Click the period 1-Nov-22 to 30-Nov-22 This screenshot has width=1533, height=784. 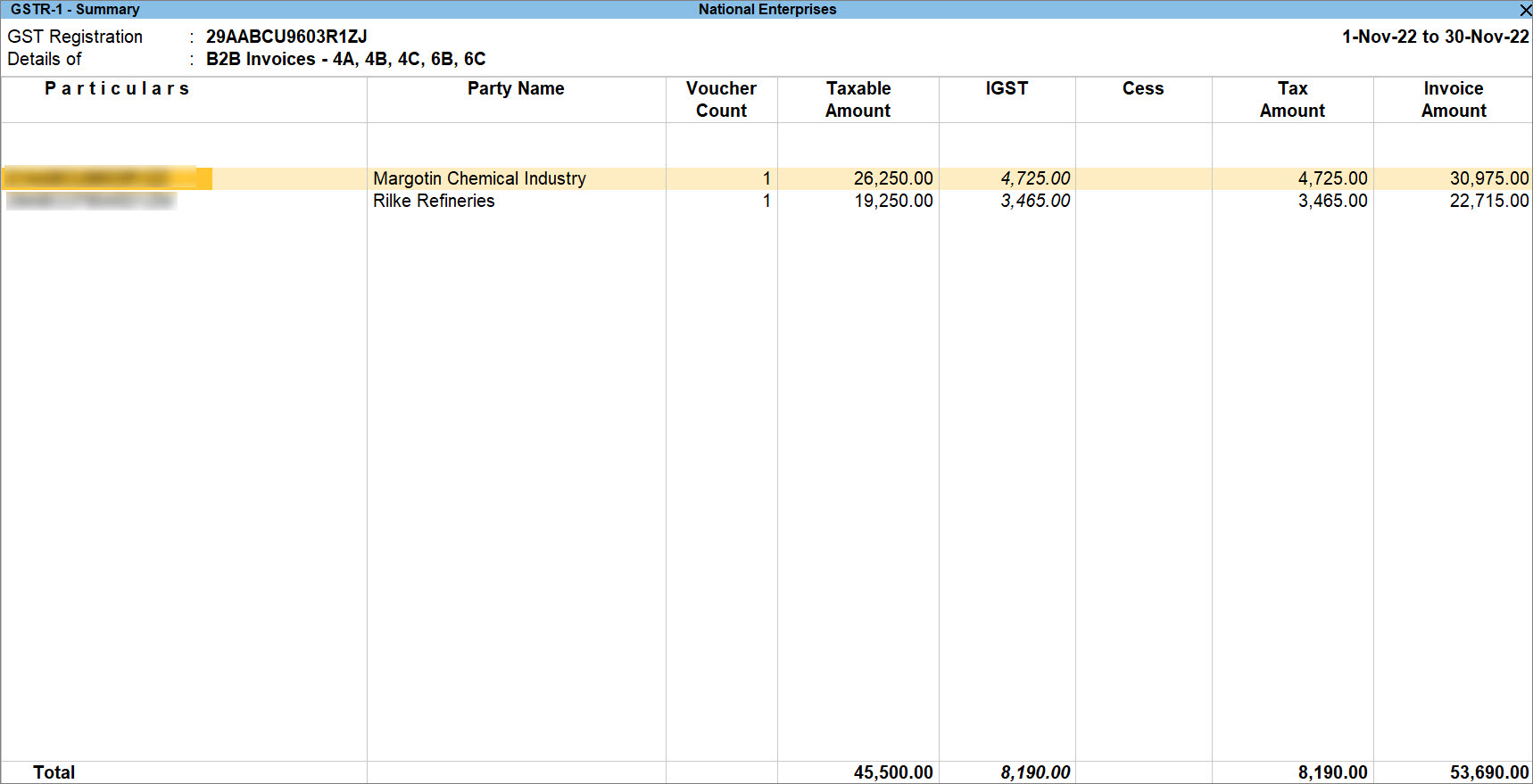pos(1436,37)
